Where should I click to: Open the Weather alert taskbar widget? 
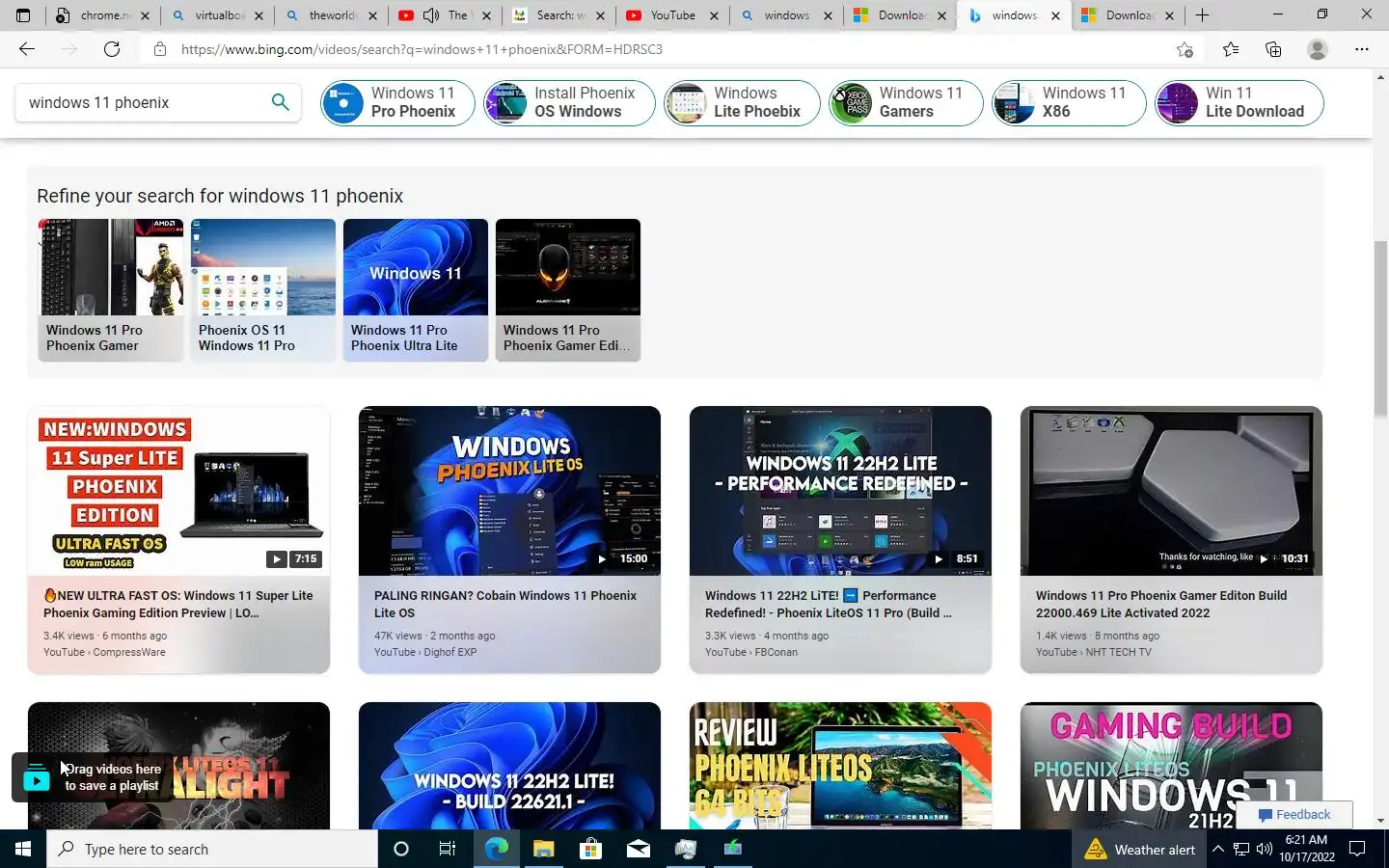tap(1139, 850)
